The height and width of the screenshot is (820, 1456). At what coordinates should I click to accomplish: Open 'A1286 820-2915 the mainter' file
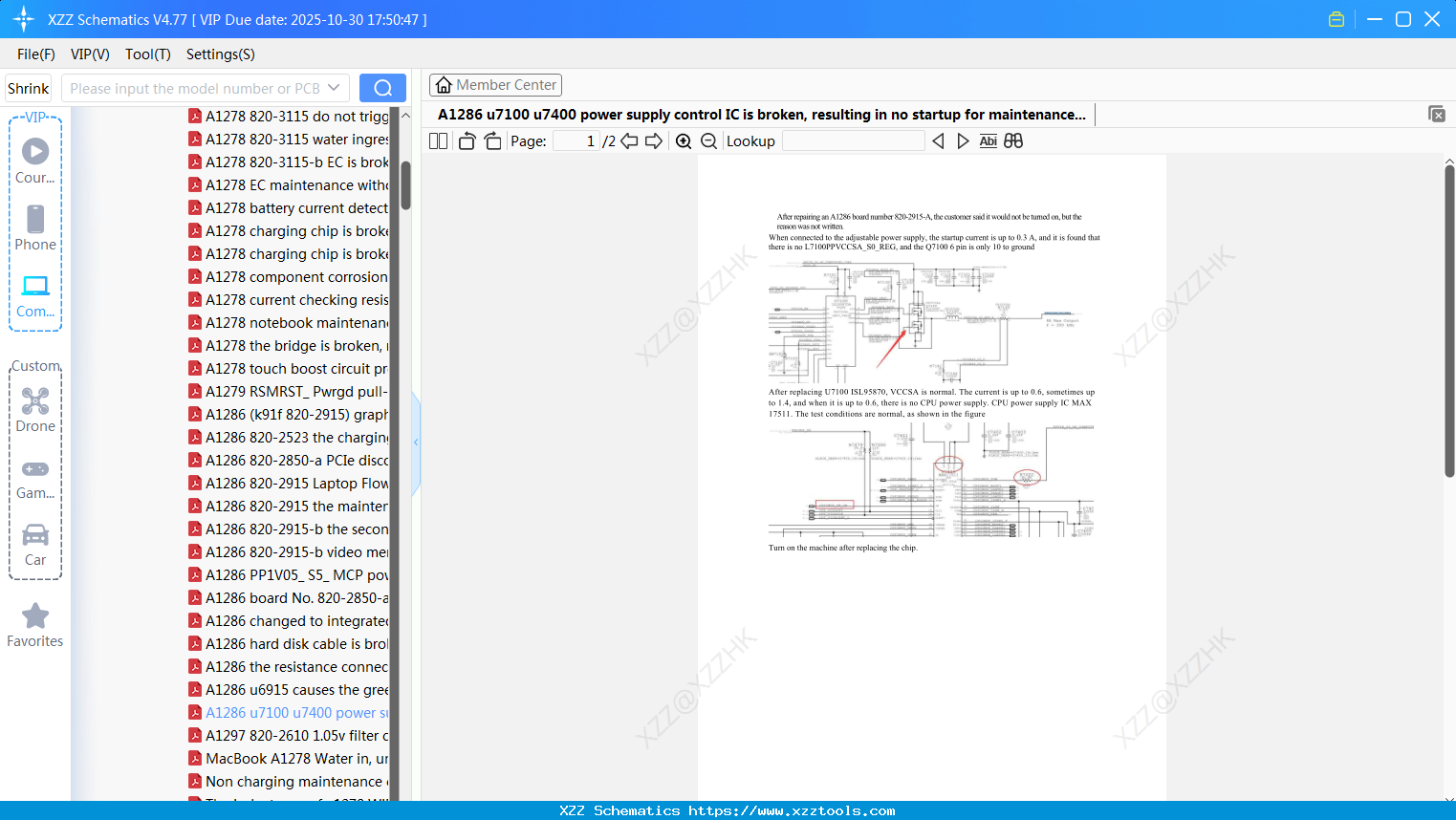pyautogui.click(x=288, y=506)
